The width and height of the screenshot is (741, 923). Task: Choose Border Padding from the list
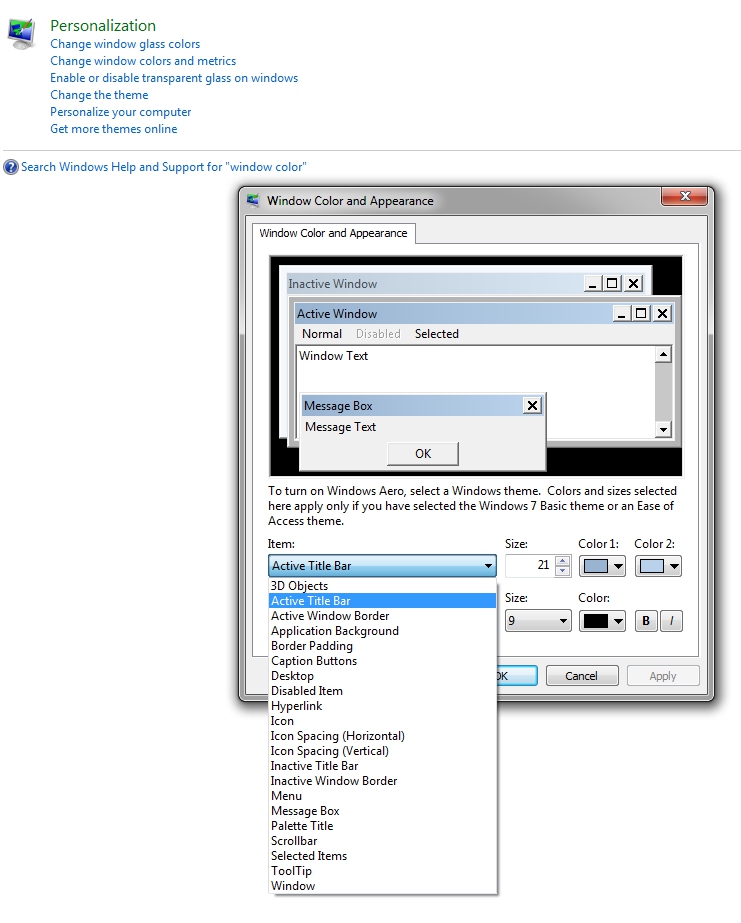pyautogui.click(x=382, y=646)
